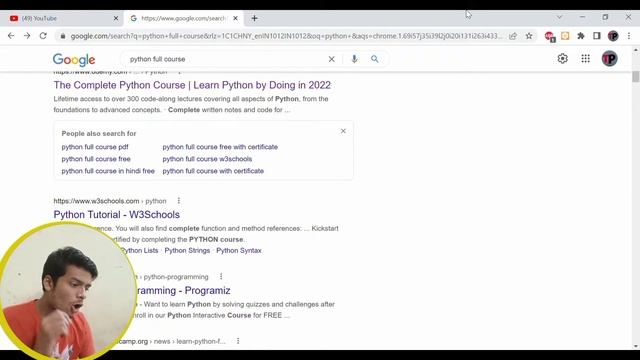Close the YouTube tab
This screenshot has height=360, width=640.
coord(116,18)
